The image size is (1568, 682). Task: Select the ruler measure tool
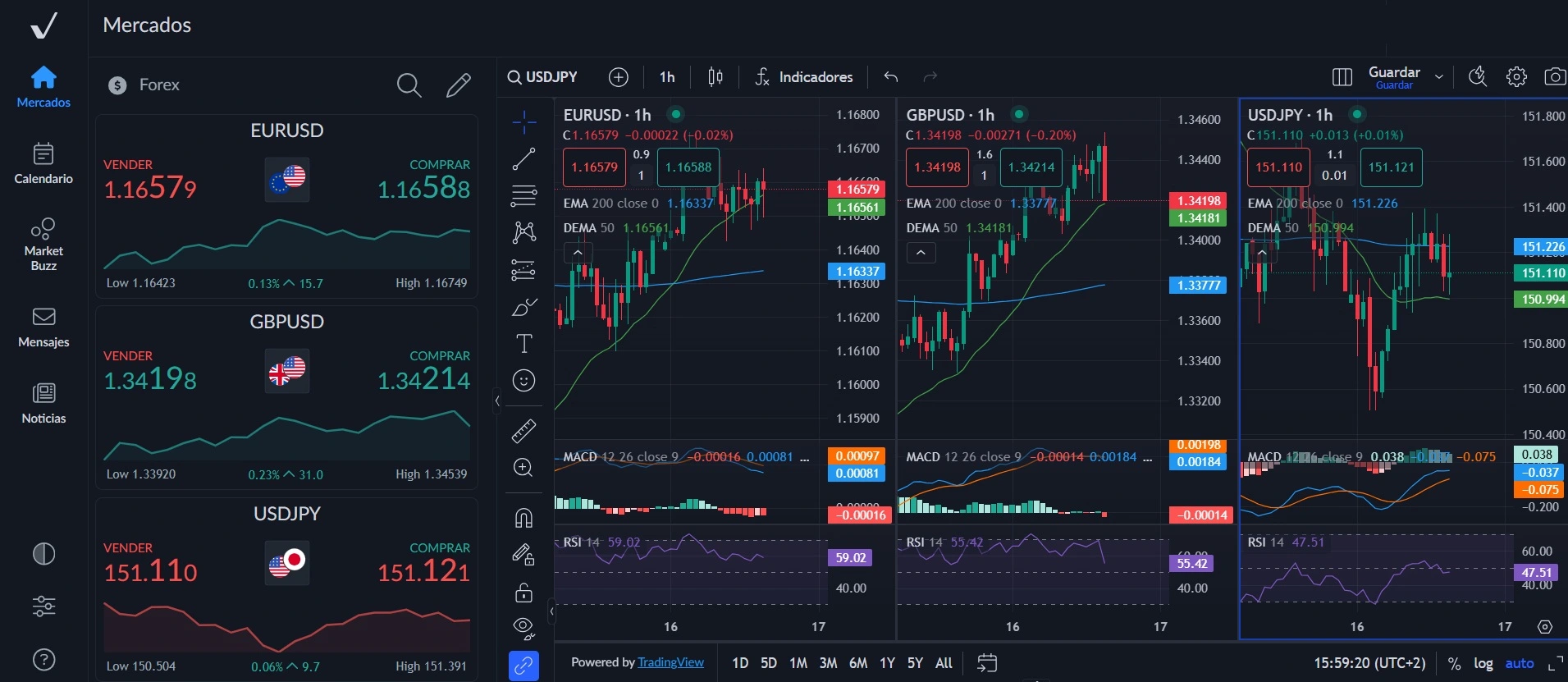(523, 430)
